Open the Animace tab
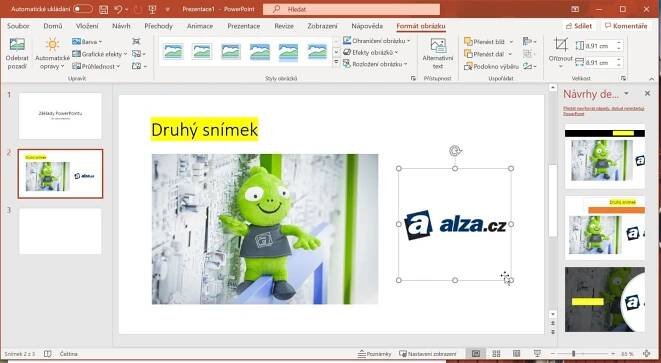Image resolution: width=661 pixels, height=363 pixels. (200, 26)
